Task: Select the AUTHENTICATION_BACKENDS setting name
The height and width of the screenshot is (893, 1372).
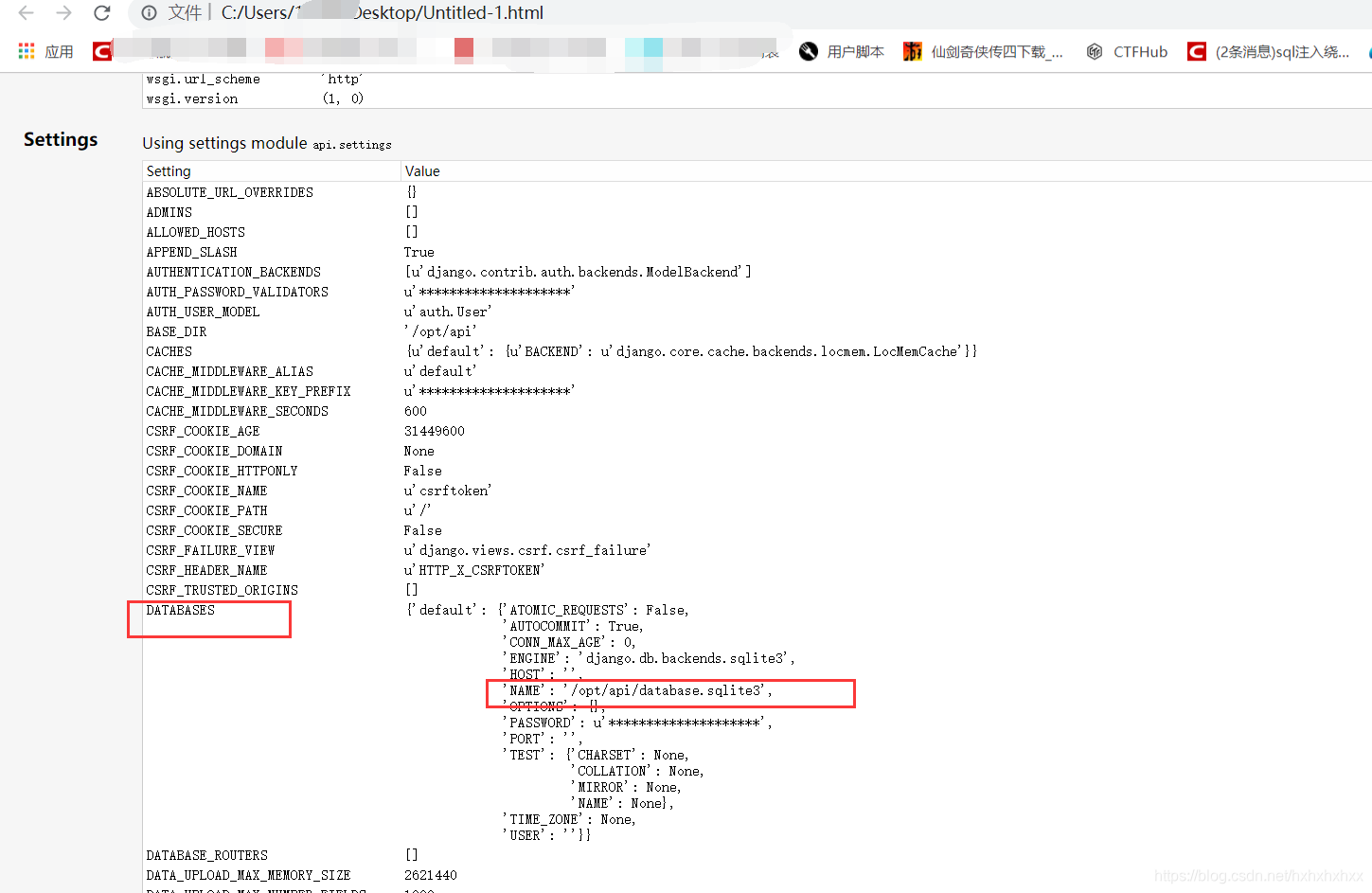Action: 233,272
